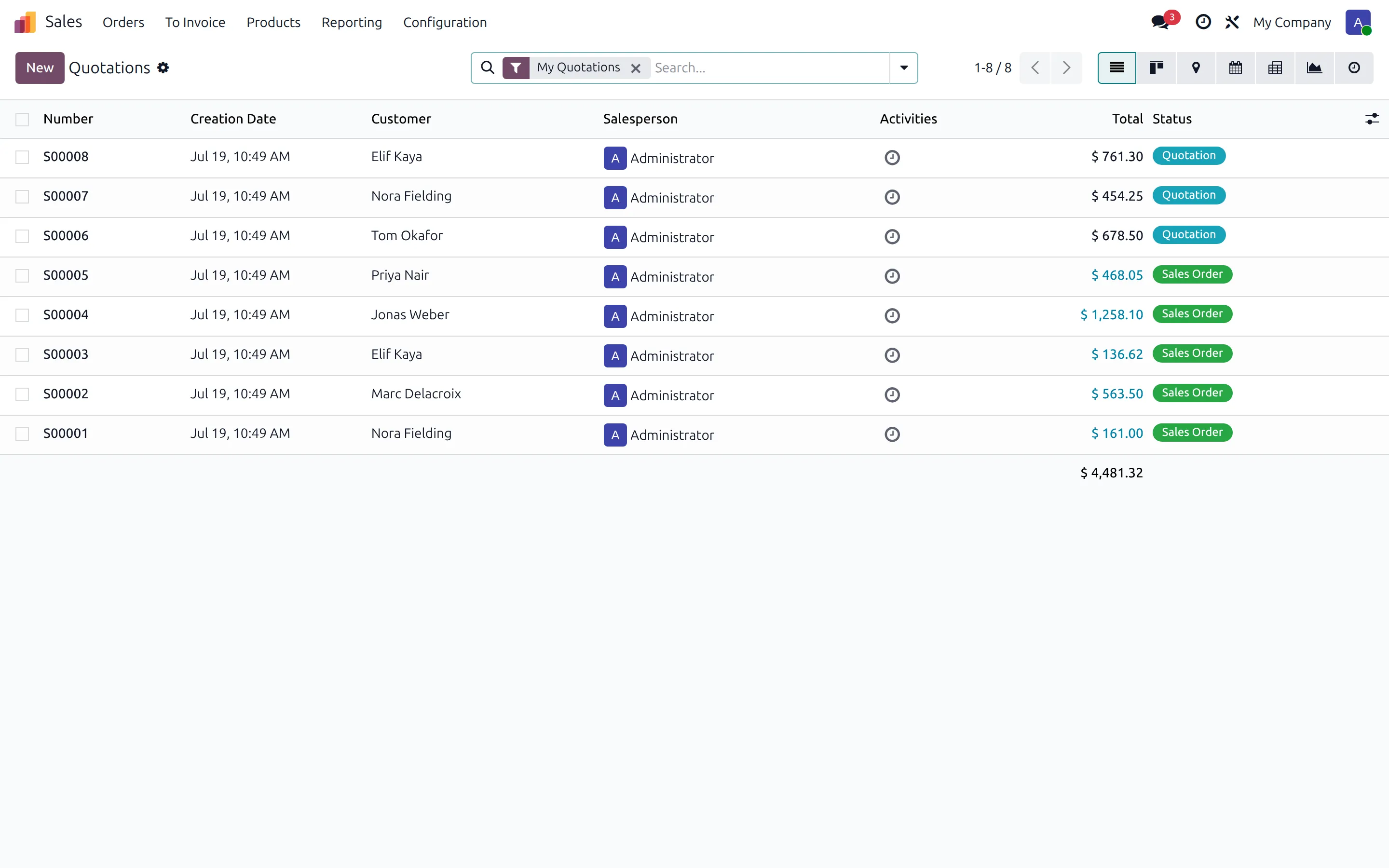The height and width of the screenshot is (868, 1389).
Task: Open the Sales app home icon
Action: click(25, 22)
